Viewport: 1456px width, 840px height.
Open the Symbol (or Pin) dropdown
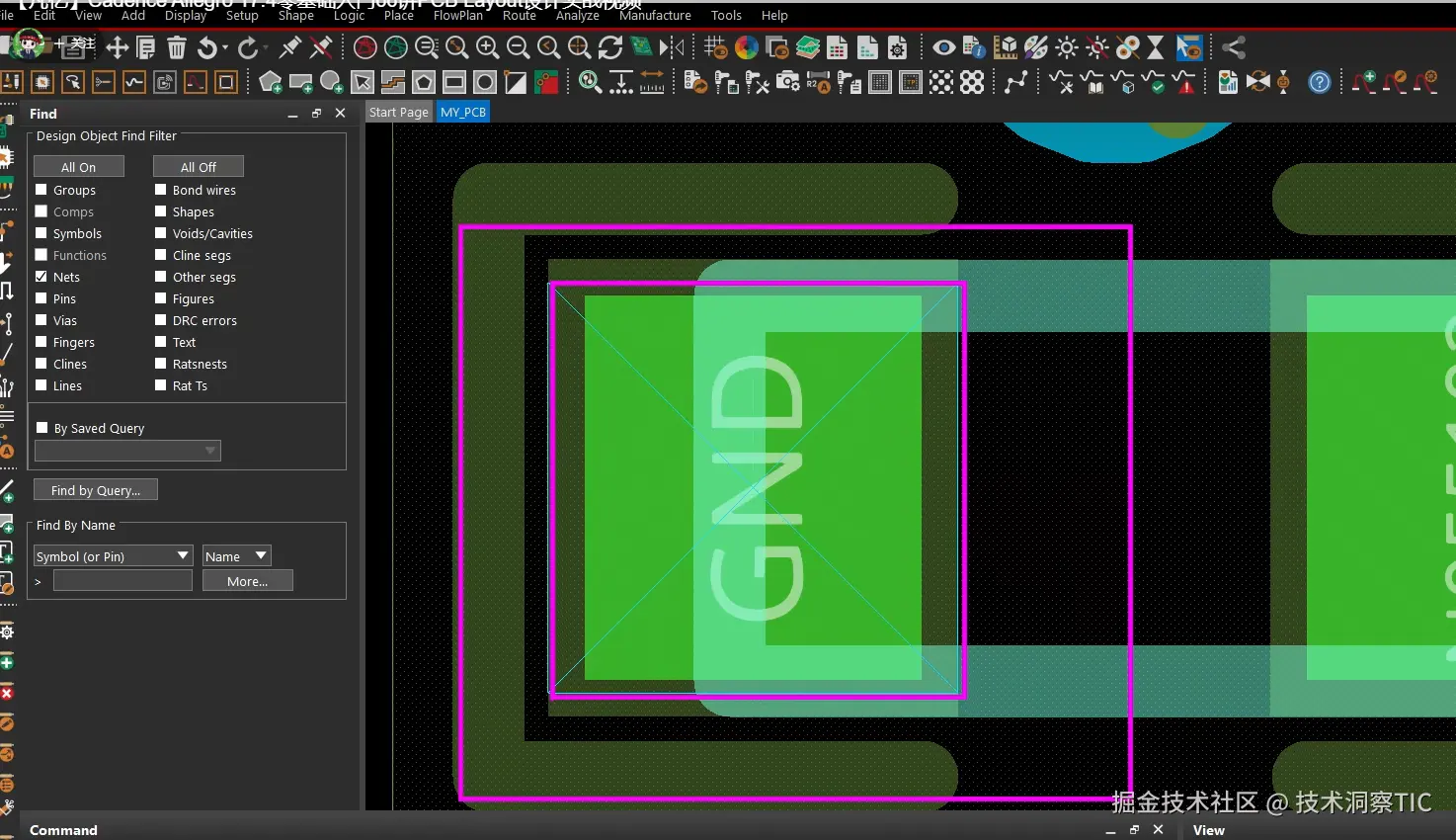click(x=114, y=556)
